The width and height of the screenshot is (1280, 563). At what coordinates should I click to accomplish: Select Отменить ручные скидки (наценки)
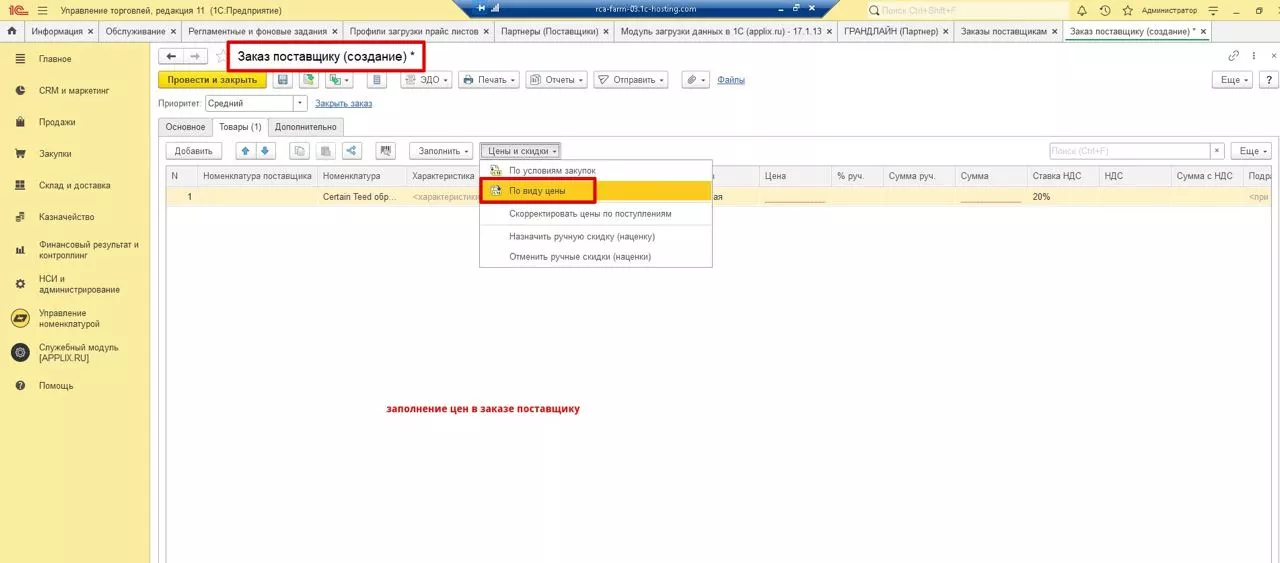pos(596,256)
